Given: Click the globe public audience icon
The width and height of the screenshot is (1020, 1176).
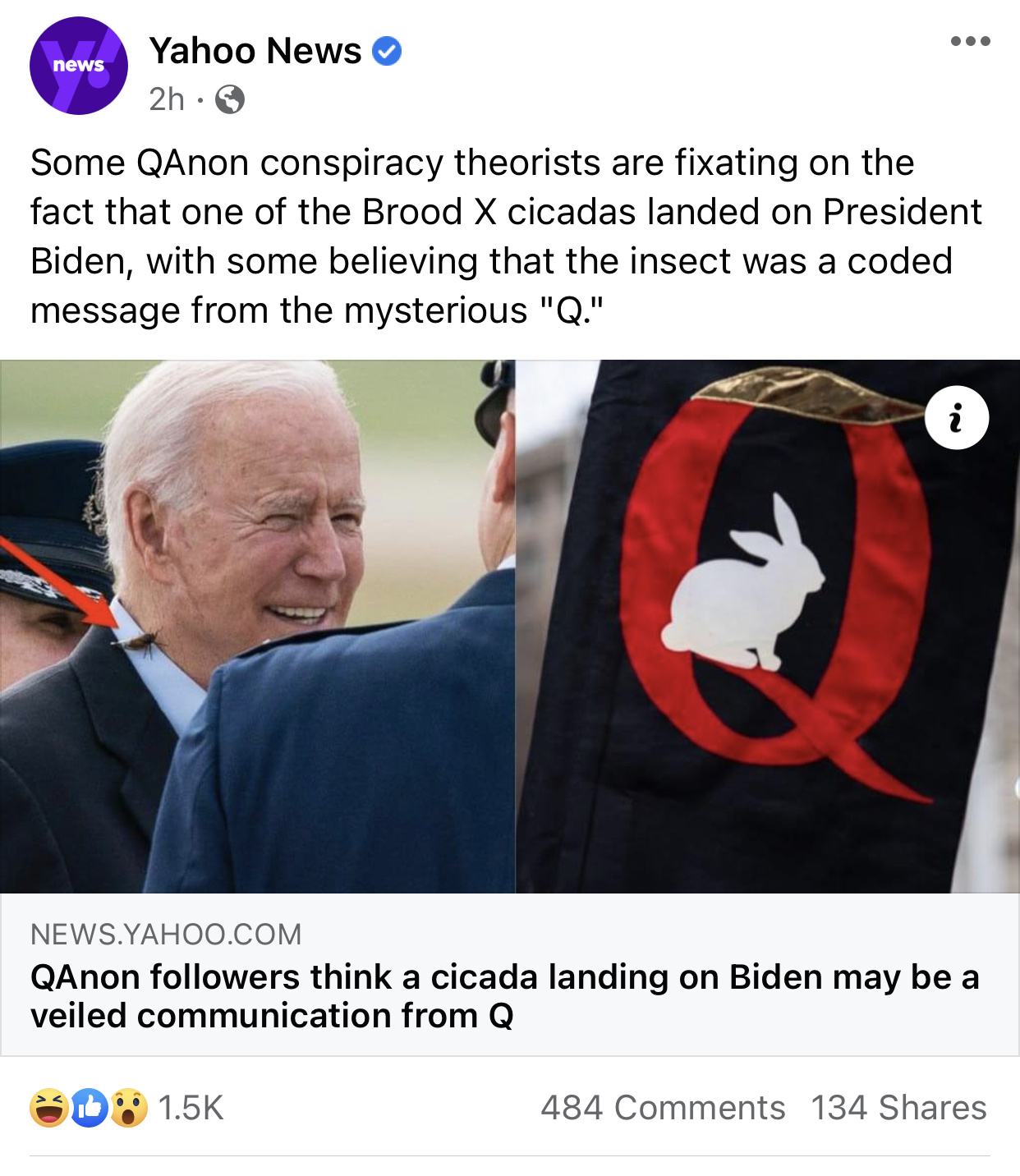Looking at the screenshot, I should (230, 99).
